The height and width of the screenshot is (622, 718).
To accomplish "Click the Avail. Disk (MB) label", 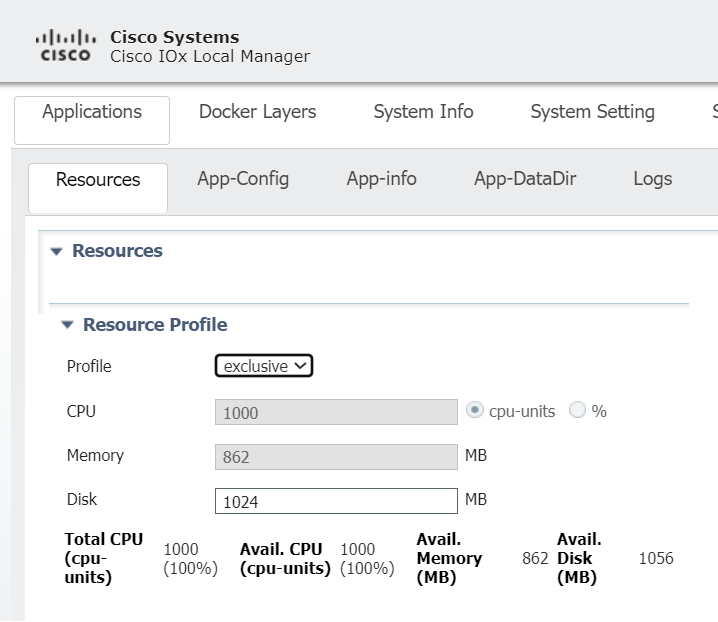I will (579, 558).
